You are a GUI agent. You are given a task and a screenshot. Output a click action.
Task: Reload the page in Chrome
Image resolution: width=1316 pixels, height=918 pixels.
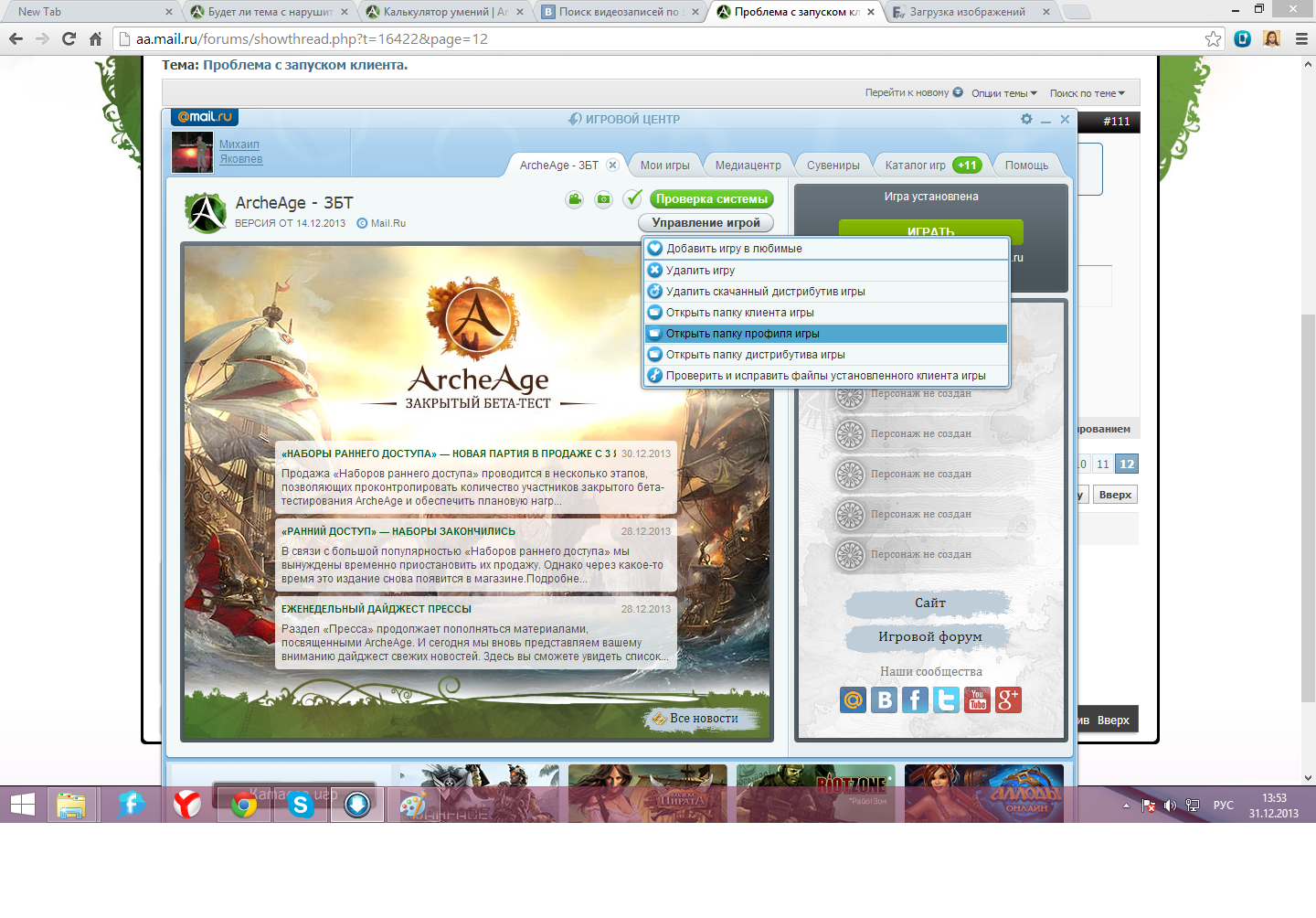(69, 38)
